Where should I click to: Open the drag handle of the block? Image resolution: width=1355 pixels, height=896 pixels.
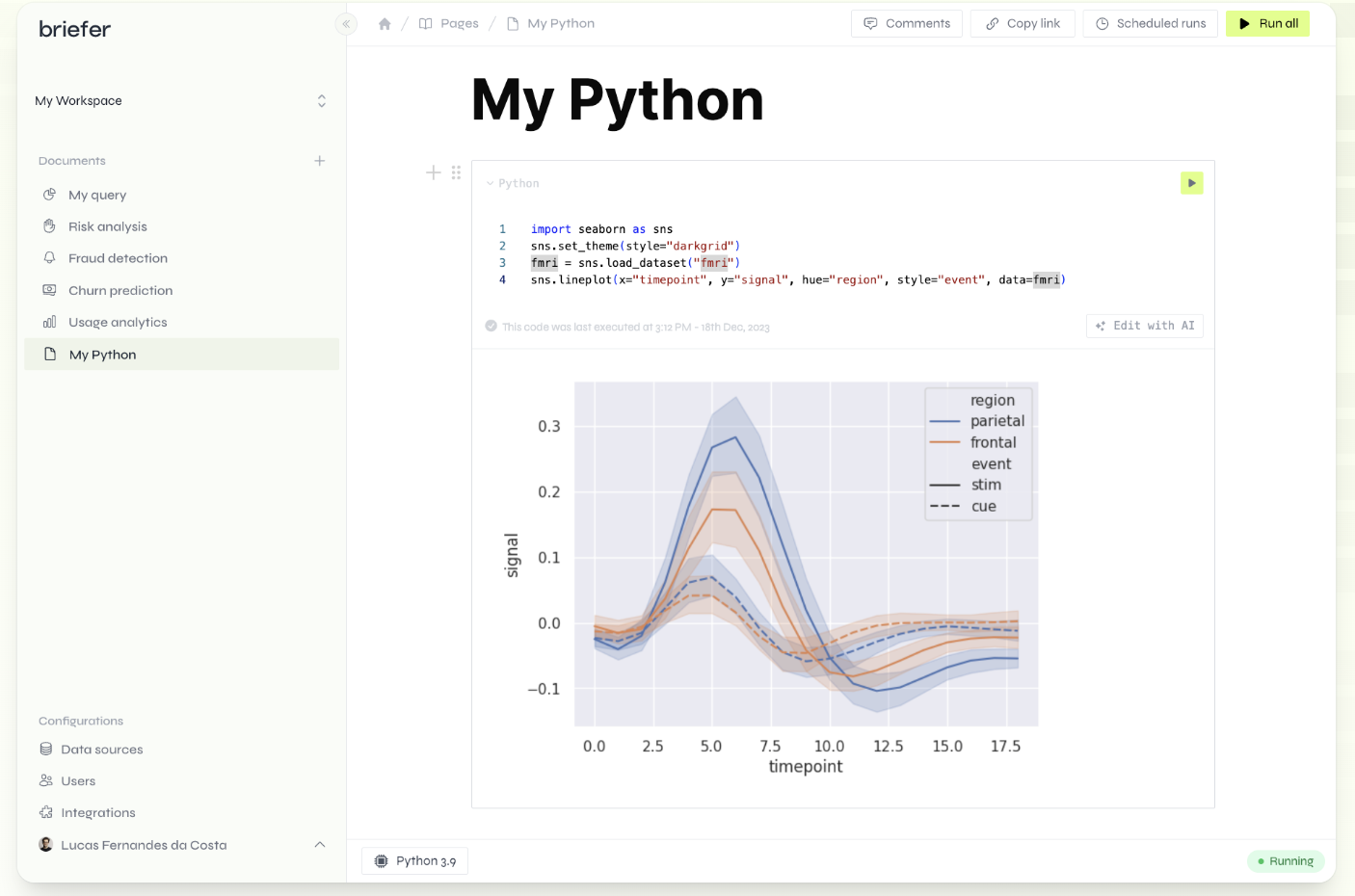[x=456, y=172]
